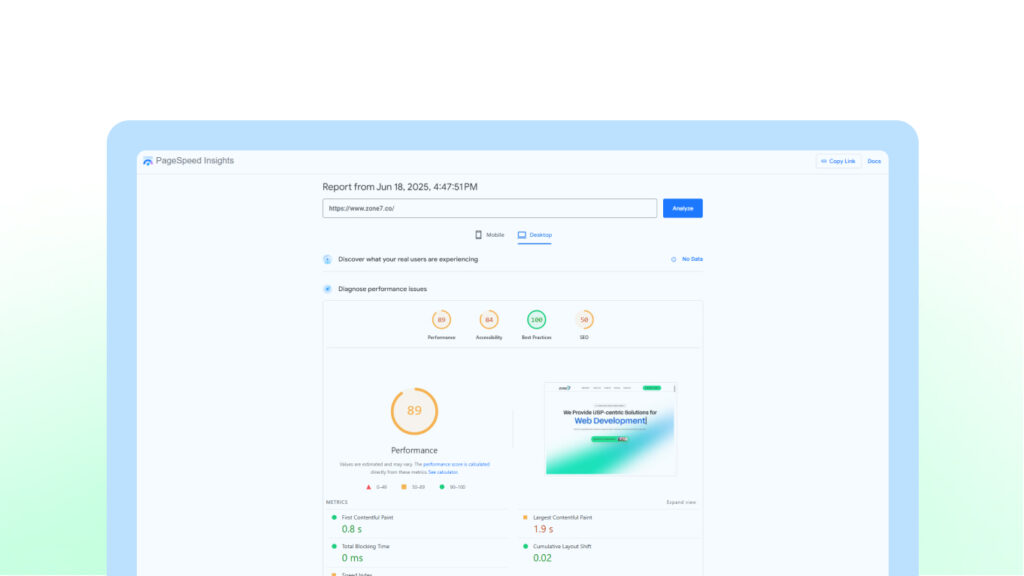1024x576 pixels.
Task: Select the Desktop tab
Action: tap(537, 234)
